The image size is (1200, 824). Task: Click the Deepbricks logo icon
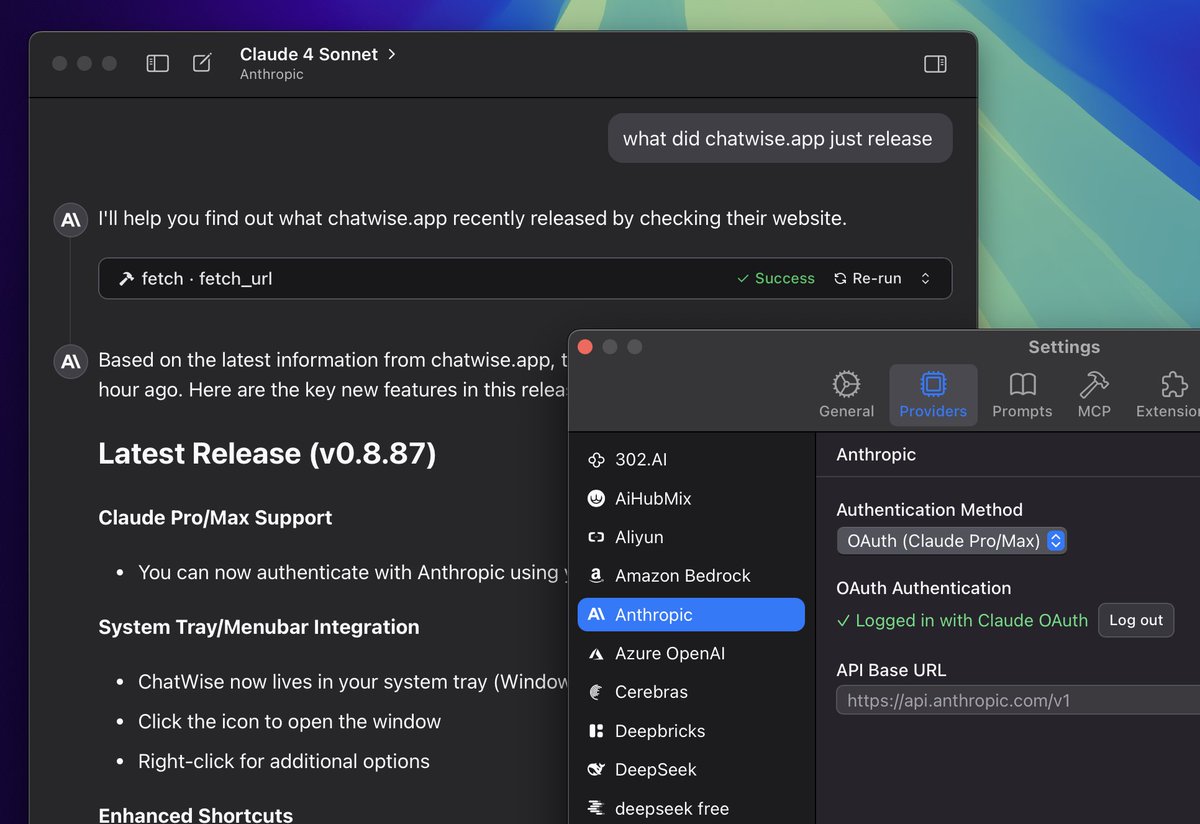click(596, 731)
